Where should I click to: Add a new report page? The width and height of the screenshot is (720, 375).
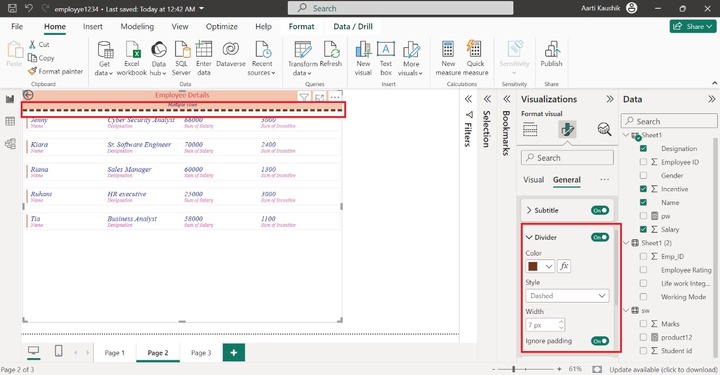coord(234,353)
